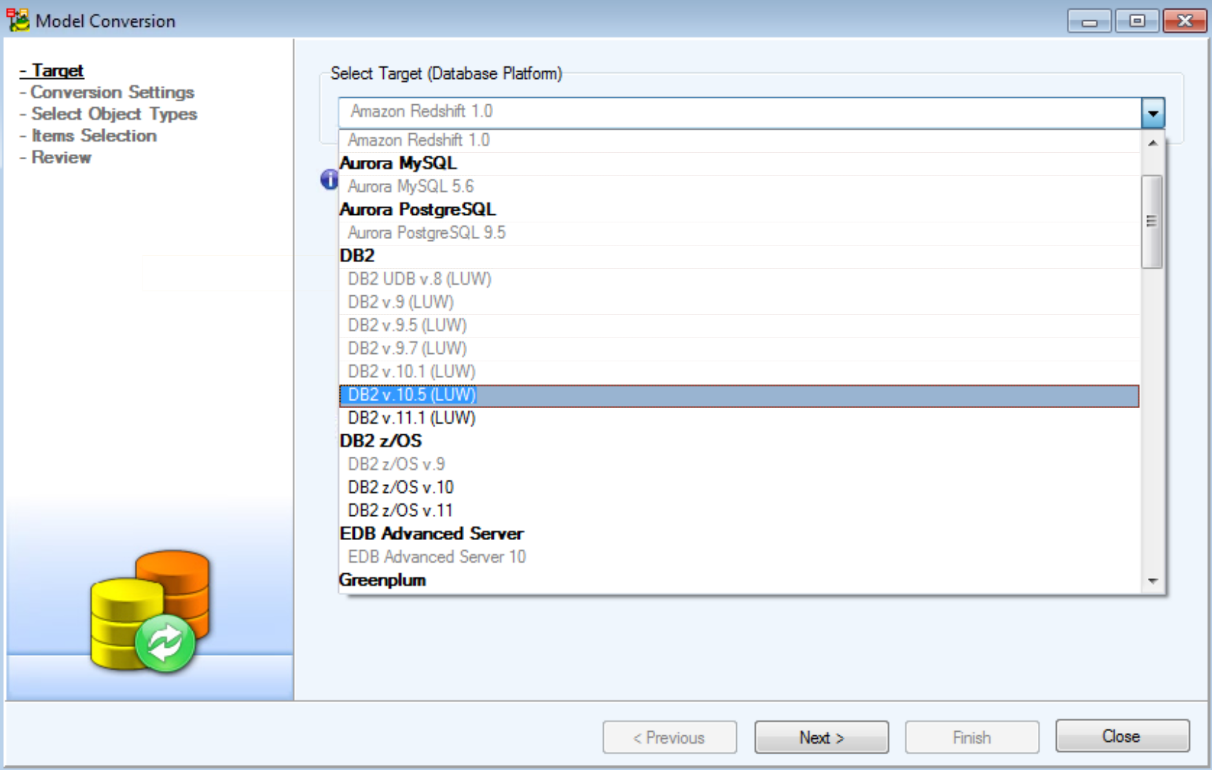Click the DB2 group header
The width and height of the screenshot is (1212, 770).
pos(740,256)
